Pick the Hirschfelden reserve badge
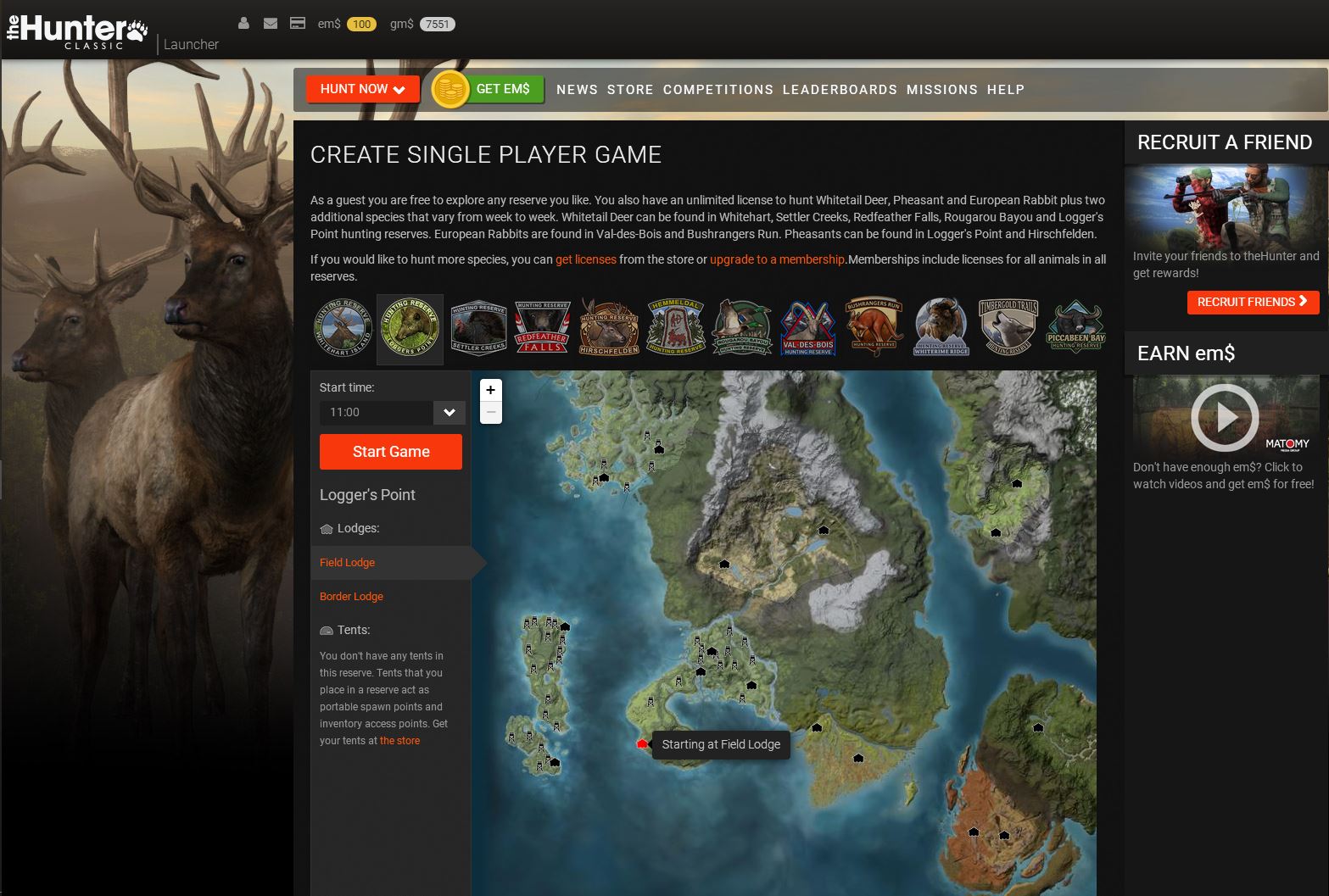Screen dimensions: 1329x896 [x=609, y=328]
